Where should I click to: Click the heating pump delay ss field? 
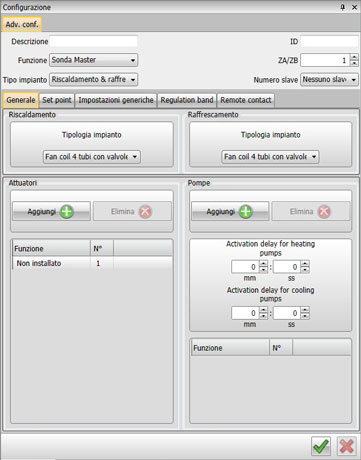point(287,267)
